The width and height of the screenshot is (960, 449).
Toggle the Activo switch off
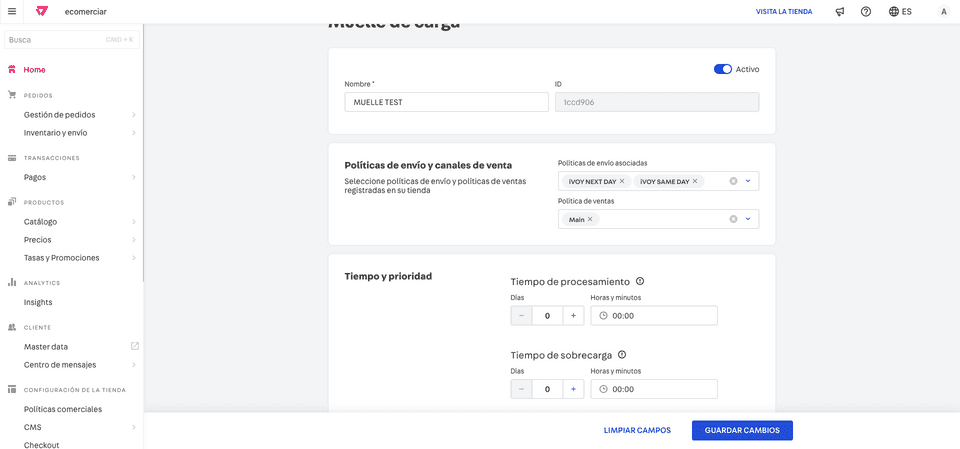tap(722, 69)
